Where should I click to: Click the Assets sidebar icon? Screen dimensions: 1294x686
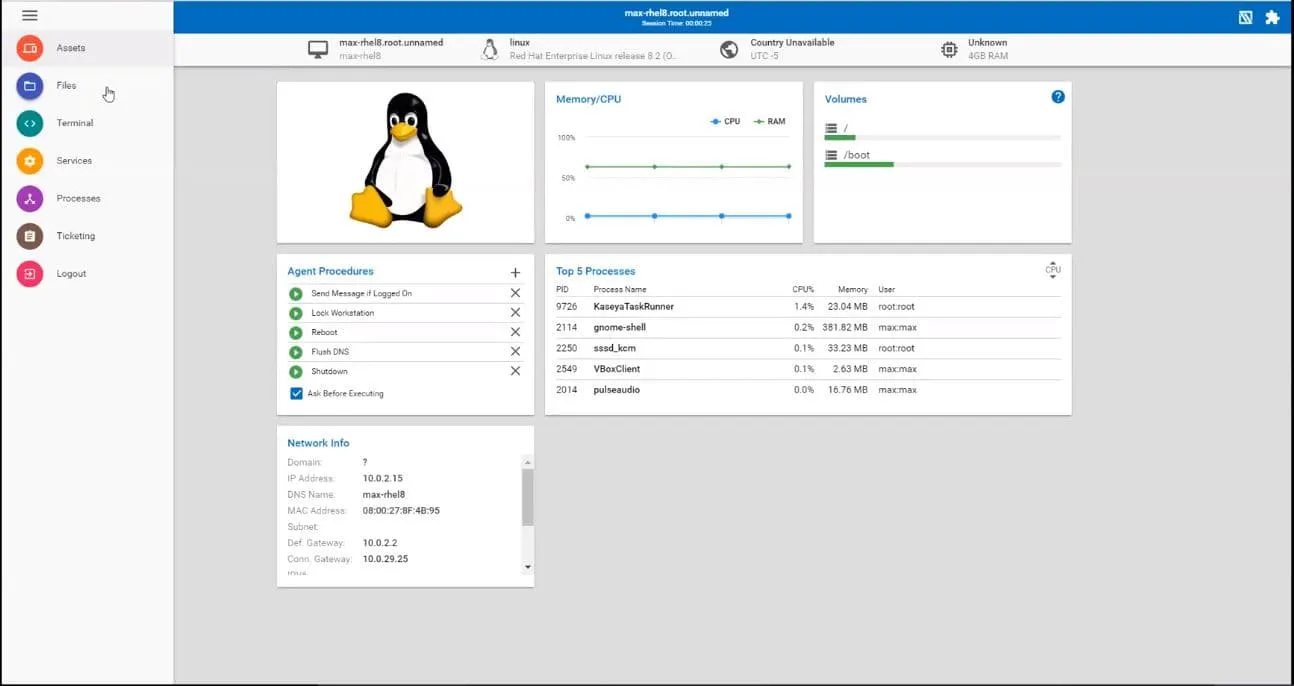pos(30,48)
